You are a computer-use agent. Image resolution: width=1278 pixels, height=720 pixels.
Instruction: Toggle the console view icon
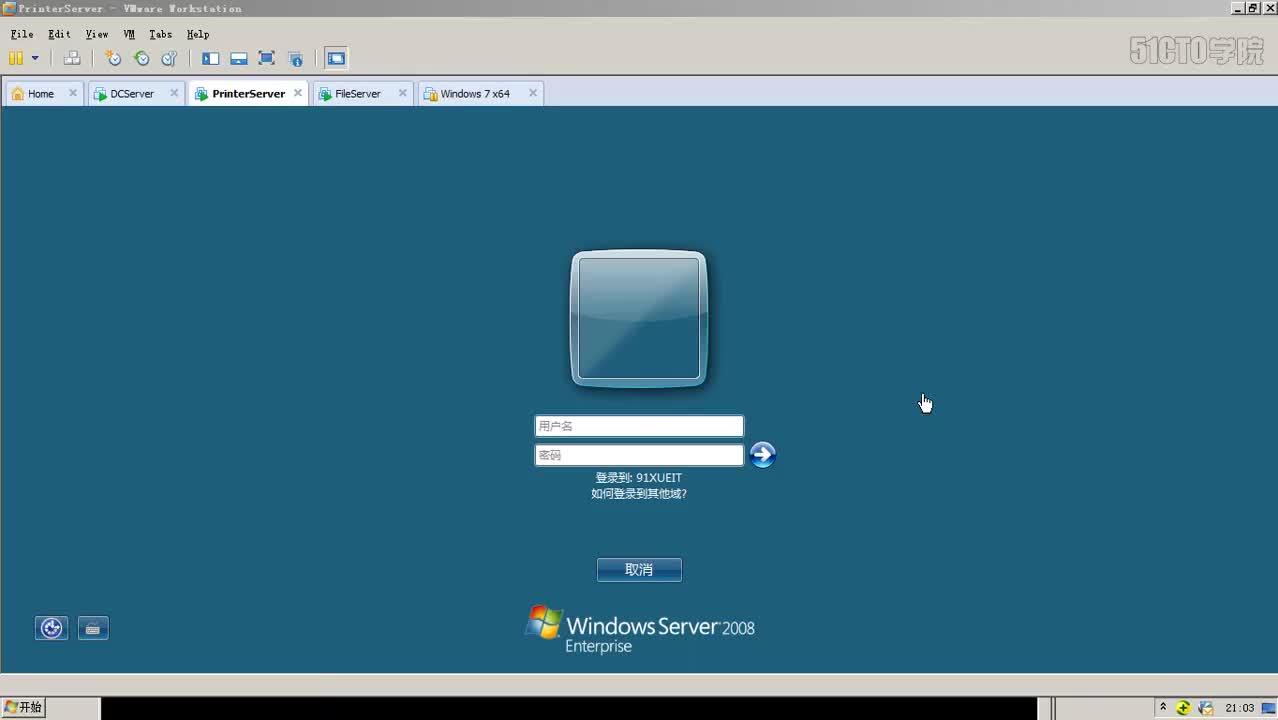pyautogui.click(x=336, y=58)
